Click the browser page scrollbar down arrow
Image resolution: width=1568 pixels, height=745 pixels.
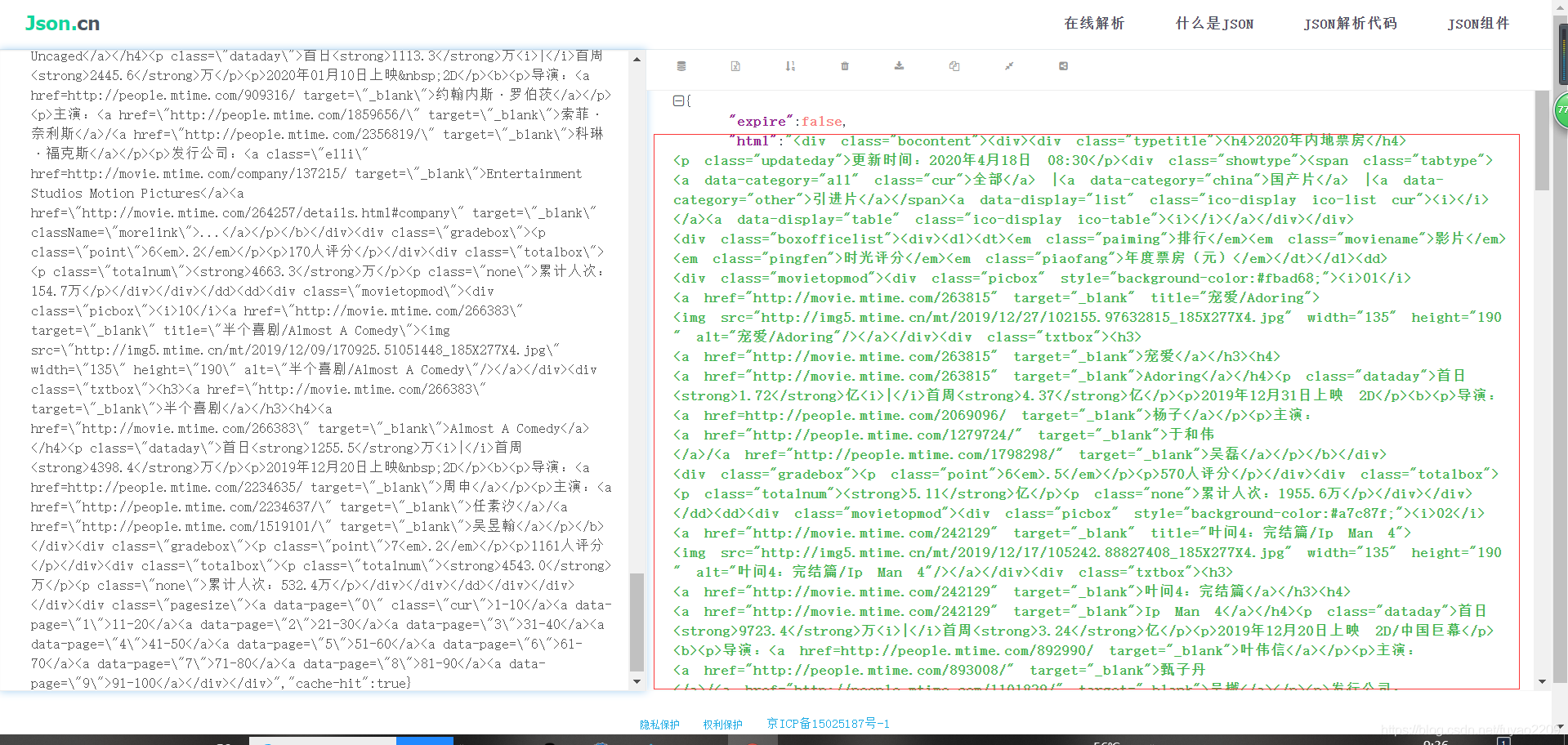1560,727
